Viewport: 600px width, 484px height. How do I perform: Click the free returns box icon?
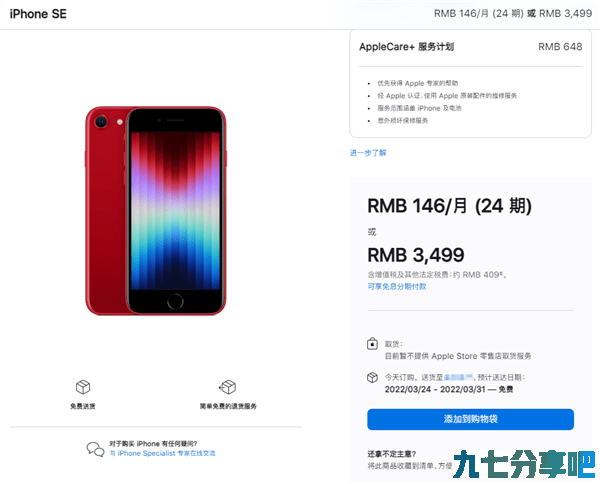(x=228, y=387)
